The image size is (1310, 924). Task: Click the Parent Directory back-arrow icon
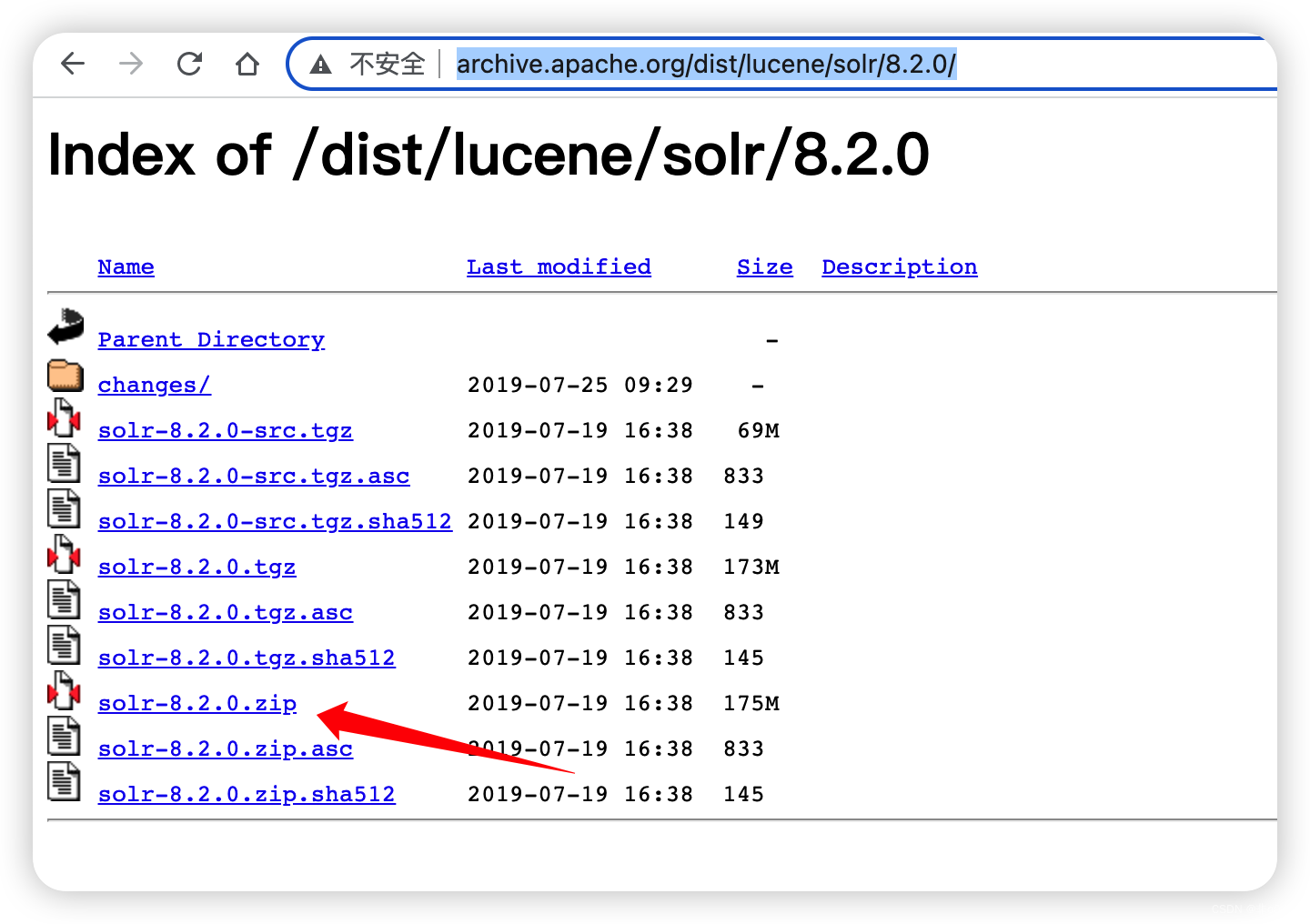65,327
